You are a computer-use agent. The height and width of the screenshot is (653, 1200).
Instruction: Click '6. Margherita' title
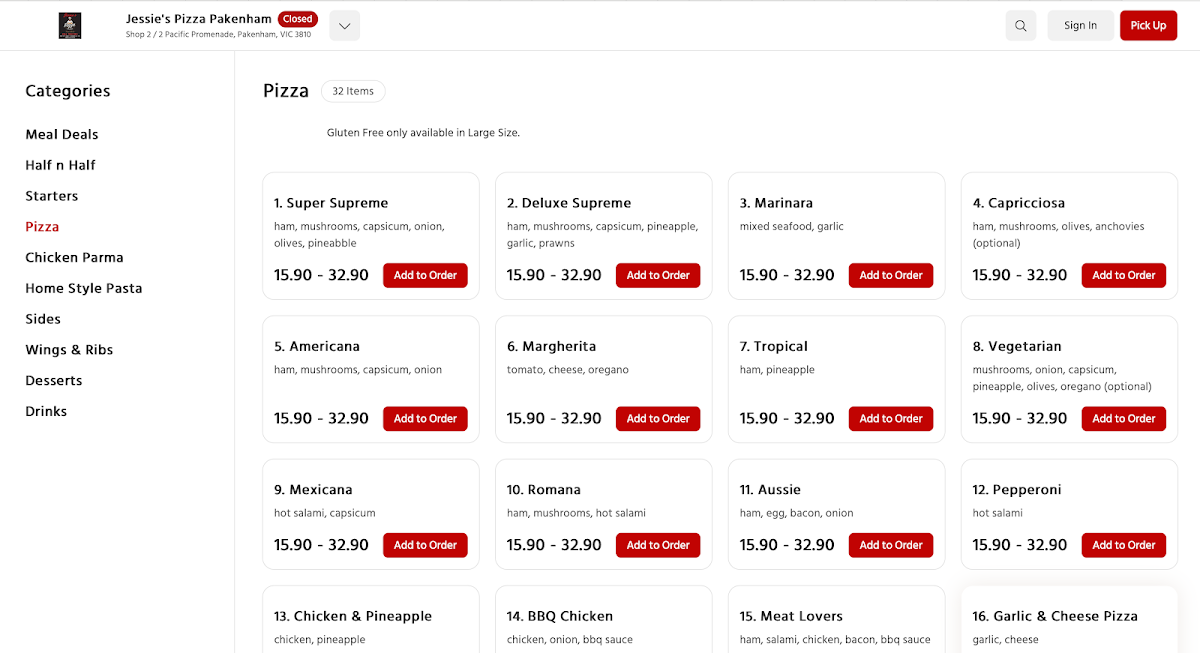(x=551, y=346)
